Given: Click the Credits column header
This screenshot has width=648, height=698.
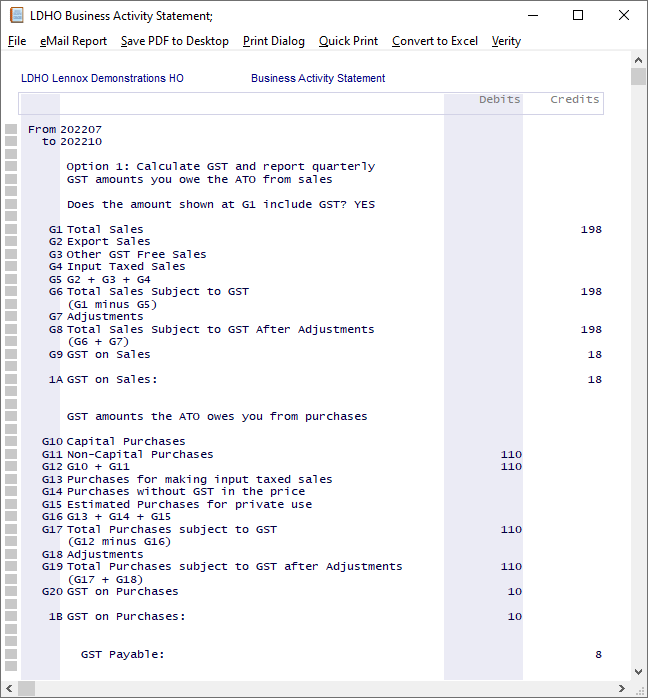Looking at the screenshot, I should point(575,99).
